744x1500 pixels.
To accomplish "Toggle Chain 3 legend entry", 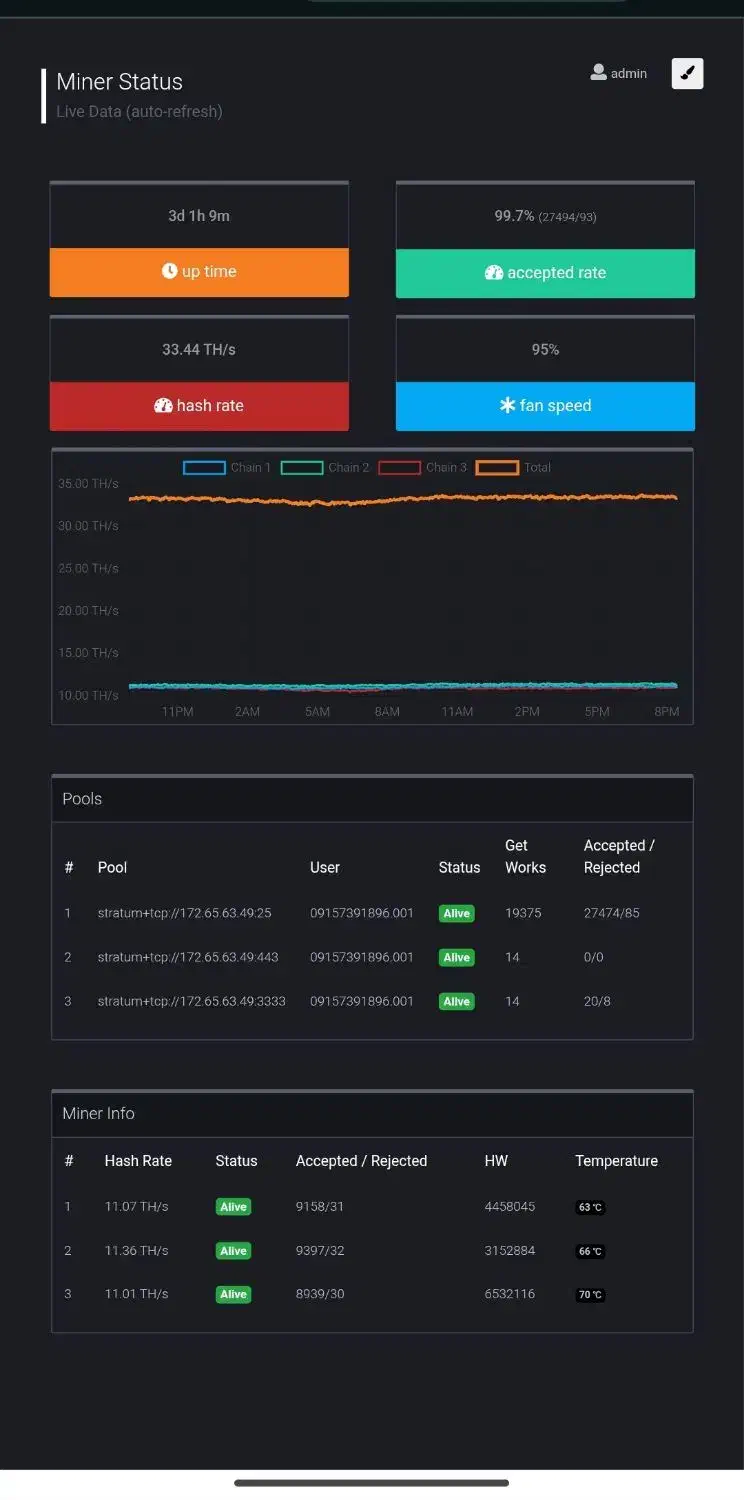I will pos(399,467).
